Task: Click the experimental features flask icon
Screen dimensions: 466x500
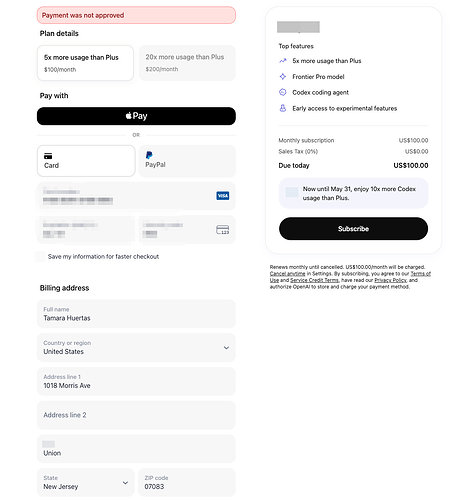Action: (x=283, y=108)
